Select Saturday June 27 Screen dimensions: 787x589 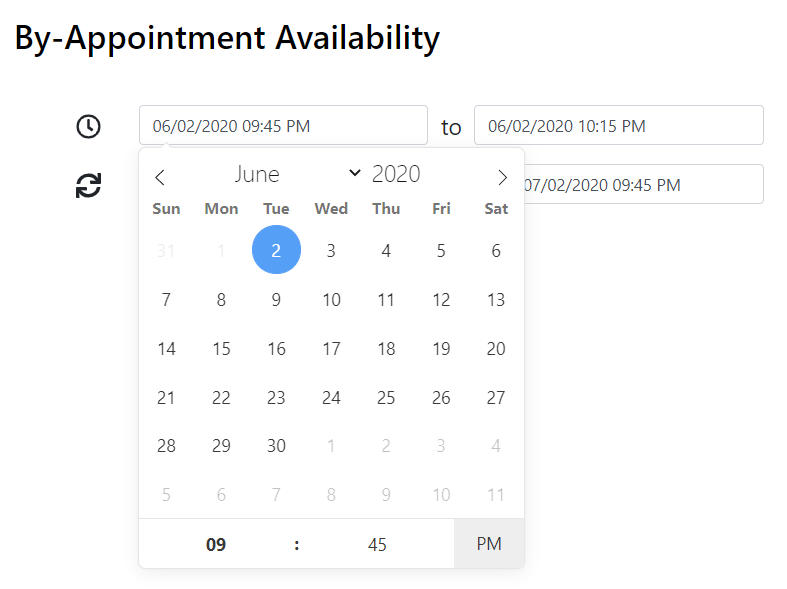496,397
